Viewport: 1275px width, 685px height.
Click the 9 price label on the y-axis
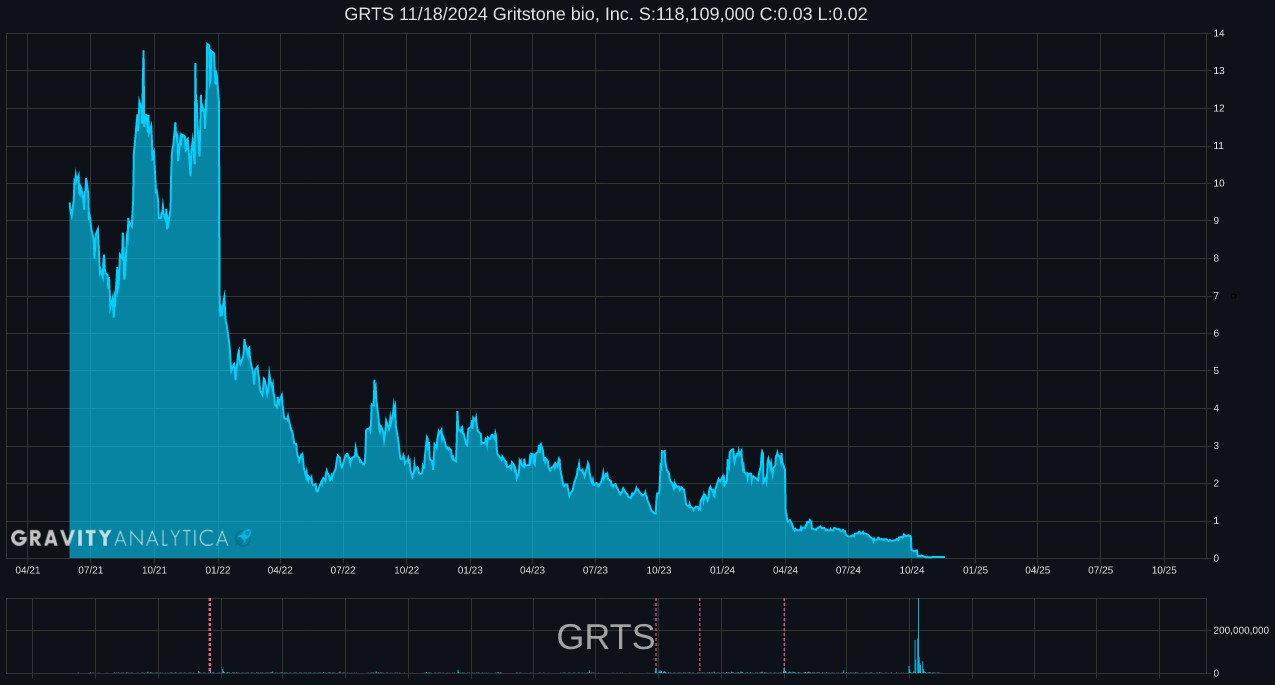(x=1216, y=221)
